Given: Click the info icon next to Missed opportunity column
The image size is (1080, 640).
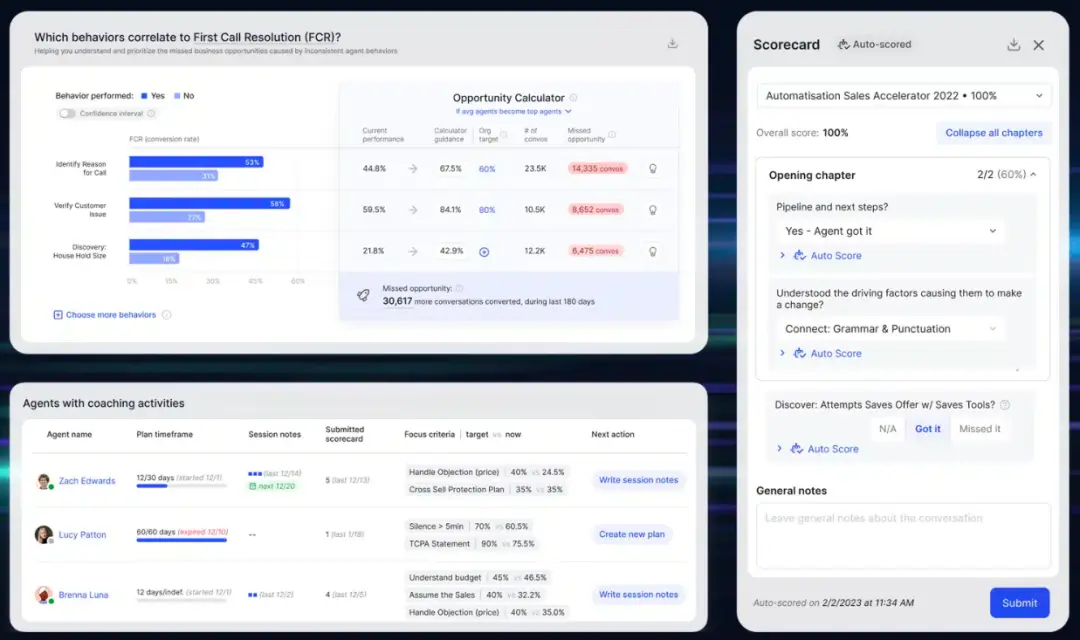Looking at the screenshot, I should [x=612, y=135].
